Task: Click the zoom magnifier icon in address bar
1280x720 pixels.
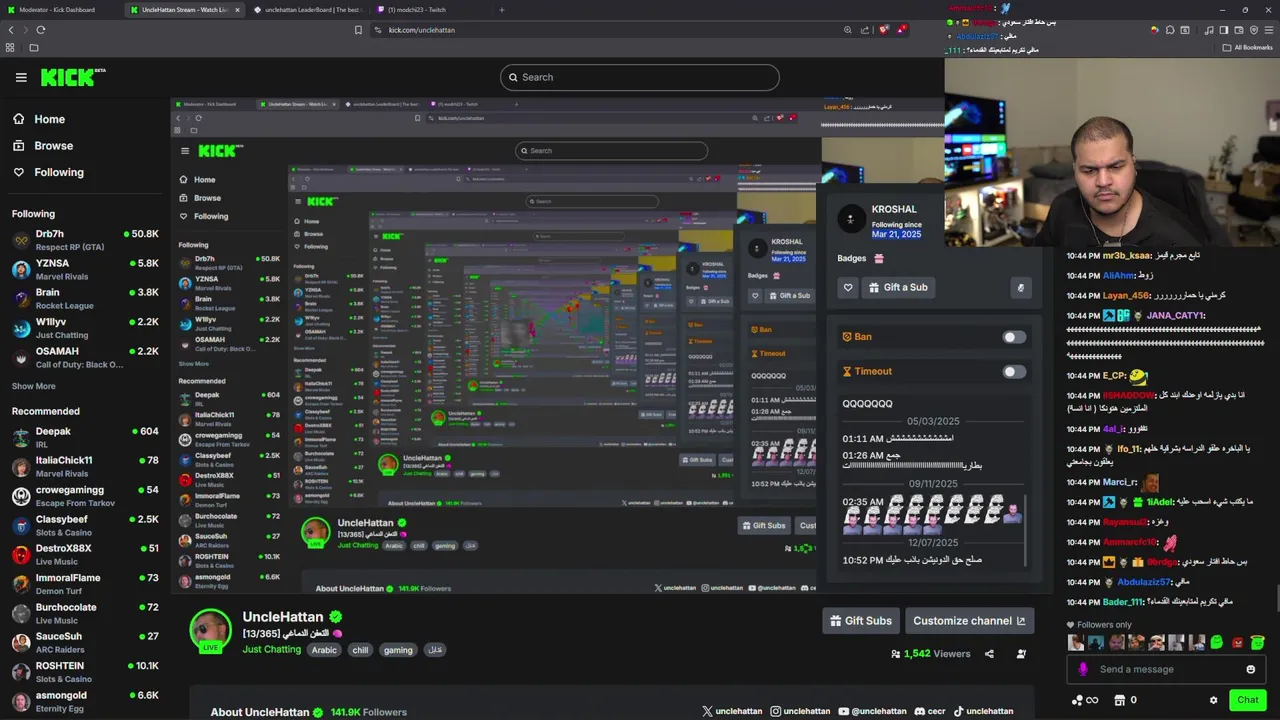Action: (847, 30)
